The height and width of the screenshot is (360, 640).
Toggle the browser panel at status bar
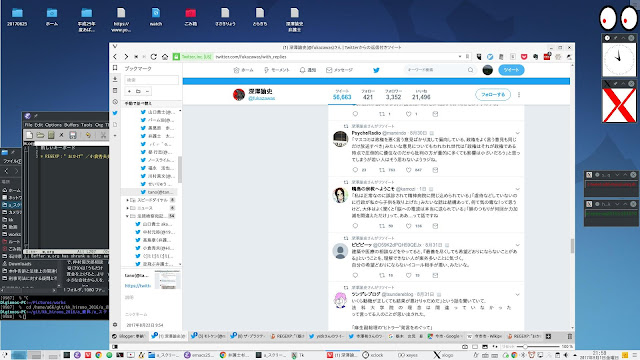coord(115,347)
